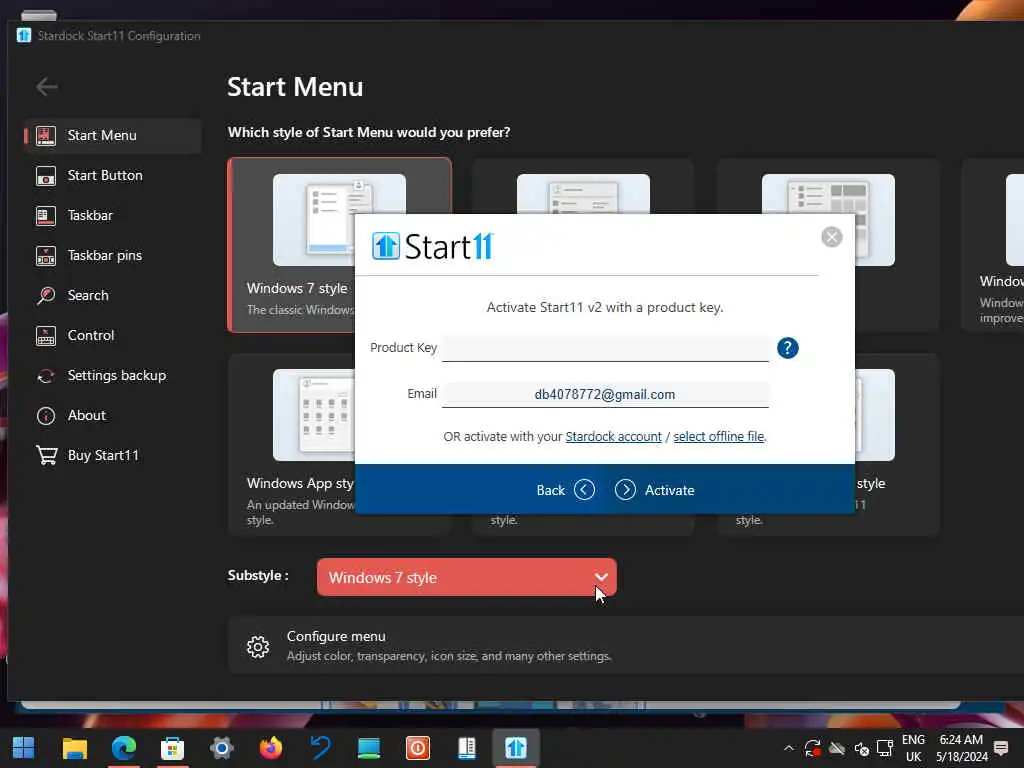
Task: Open the Stardock account link
Action: click(x=613, y=436)
